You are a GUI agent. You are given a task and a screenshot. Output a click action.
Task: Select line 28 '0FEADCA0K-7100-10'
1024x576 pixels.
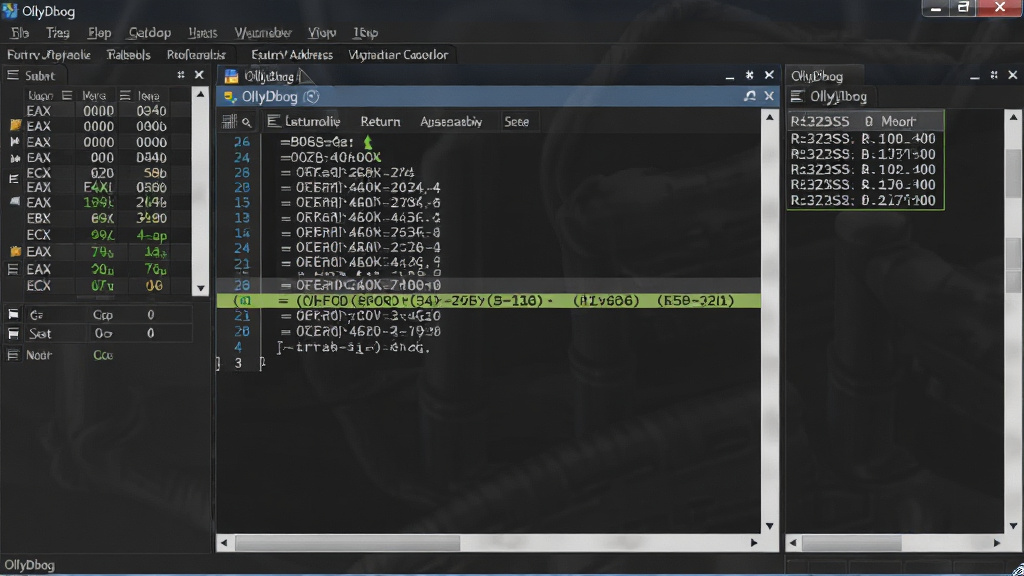point(361,285)
